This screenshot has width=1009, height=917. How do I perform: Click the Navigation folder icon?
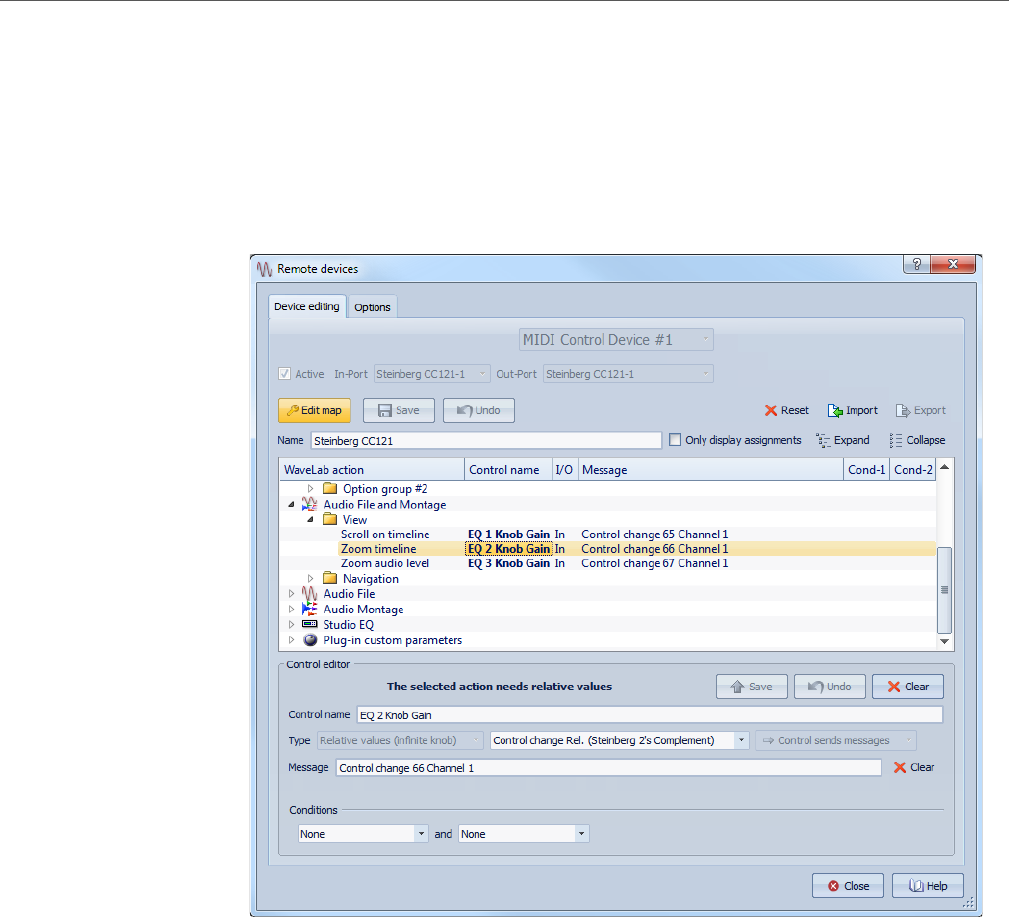(329, 579)
